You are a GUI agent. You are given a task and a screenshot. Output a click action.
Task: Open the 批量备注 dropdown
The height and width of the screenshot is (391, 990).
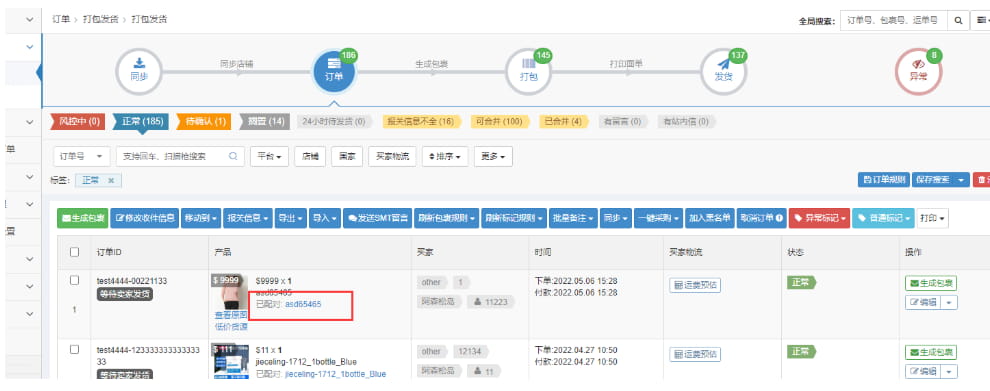[573, 218]
